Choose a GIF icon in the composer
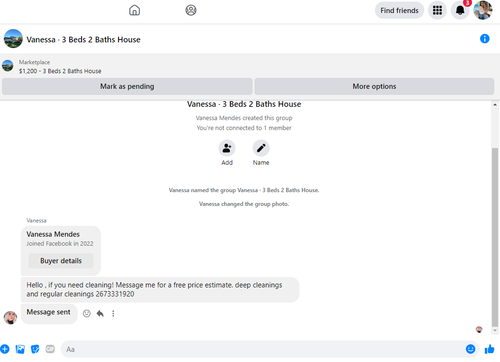The image size is (500, 362). (50, 349)
